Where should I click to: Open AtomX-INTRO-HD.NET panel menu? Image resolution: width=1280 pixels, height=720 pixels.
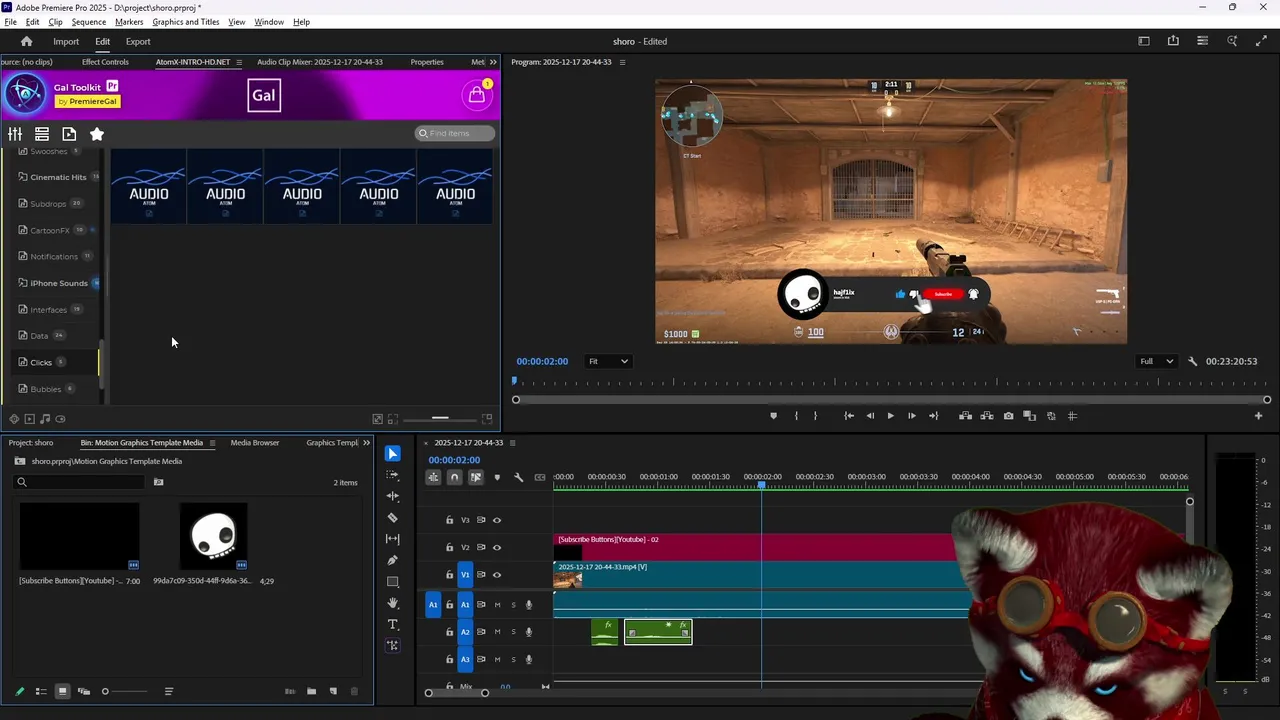click(238, 62)
